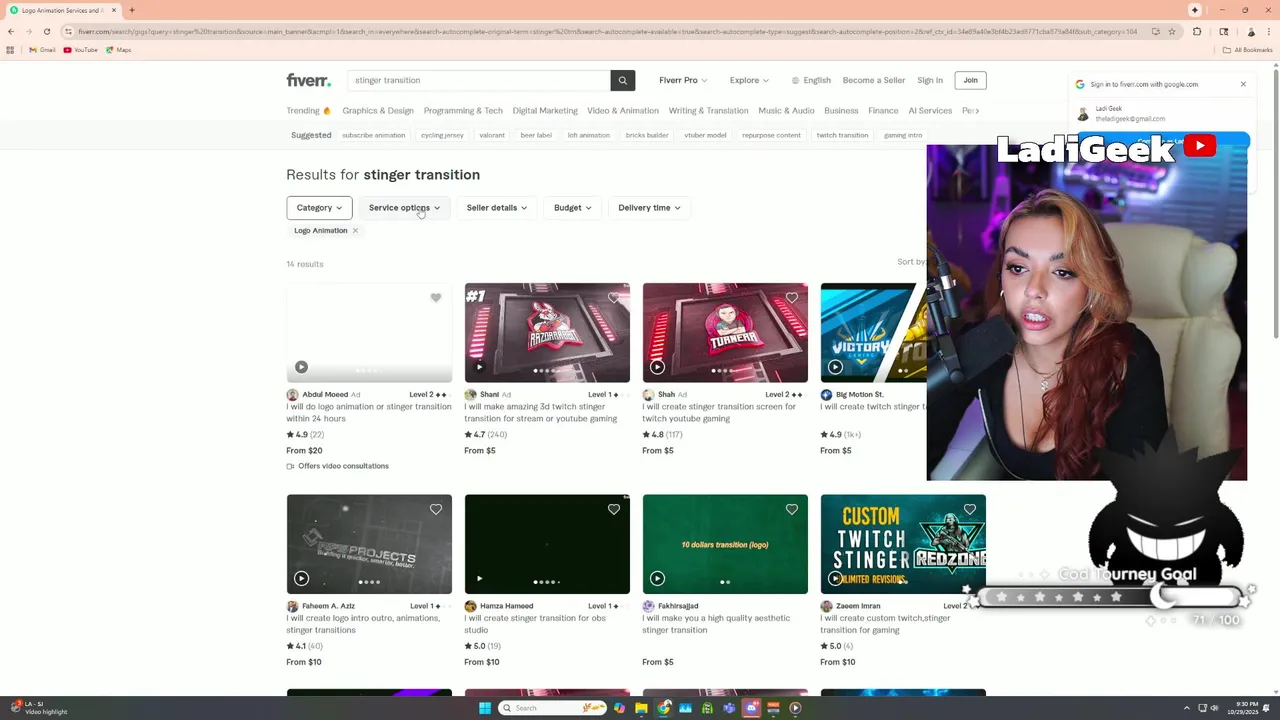
Task: Play Shani's 3d twitch stinger video
Action: [479, 367]
